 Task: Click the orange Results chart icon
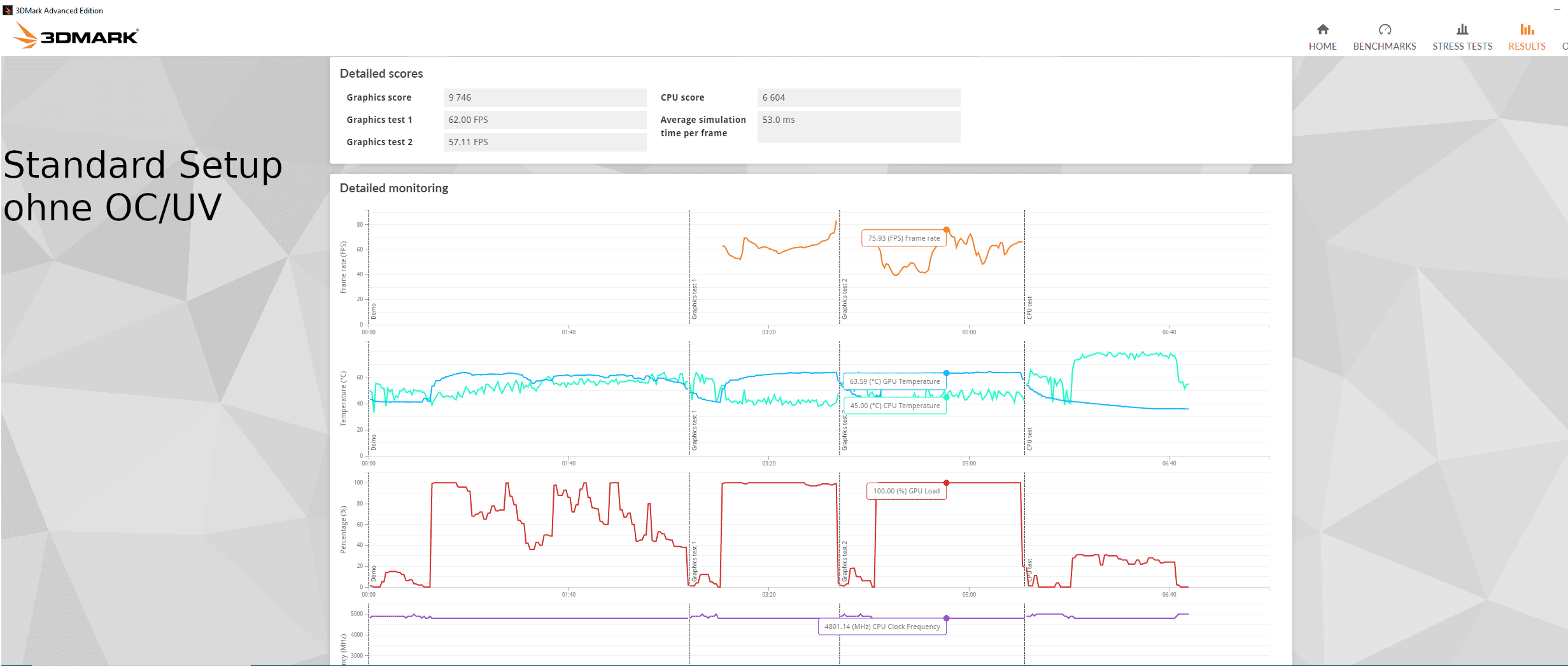coord(1527,29)
